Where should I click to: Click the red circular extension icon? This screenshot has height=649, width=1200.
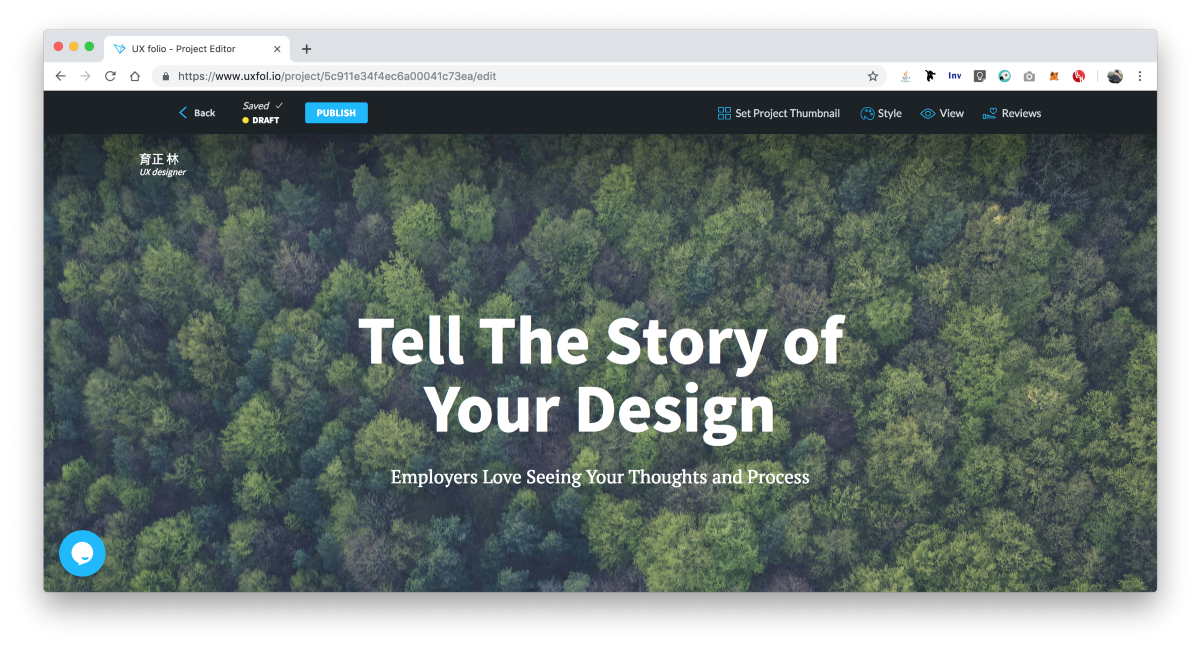[x=1079, y=76]
